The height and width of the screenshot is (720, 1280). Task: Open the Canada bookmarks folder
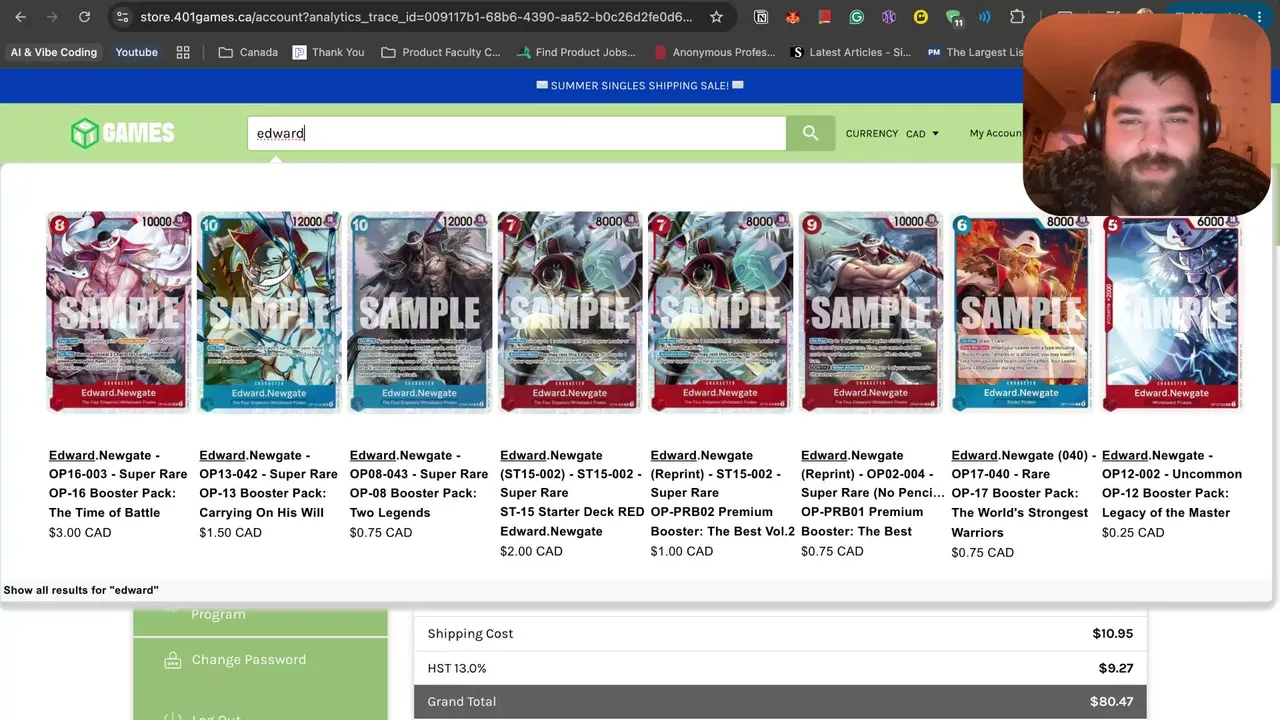point(248,52)
